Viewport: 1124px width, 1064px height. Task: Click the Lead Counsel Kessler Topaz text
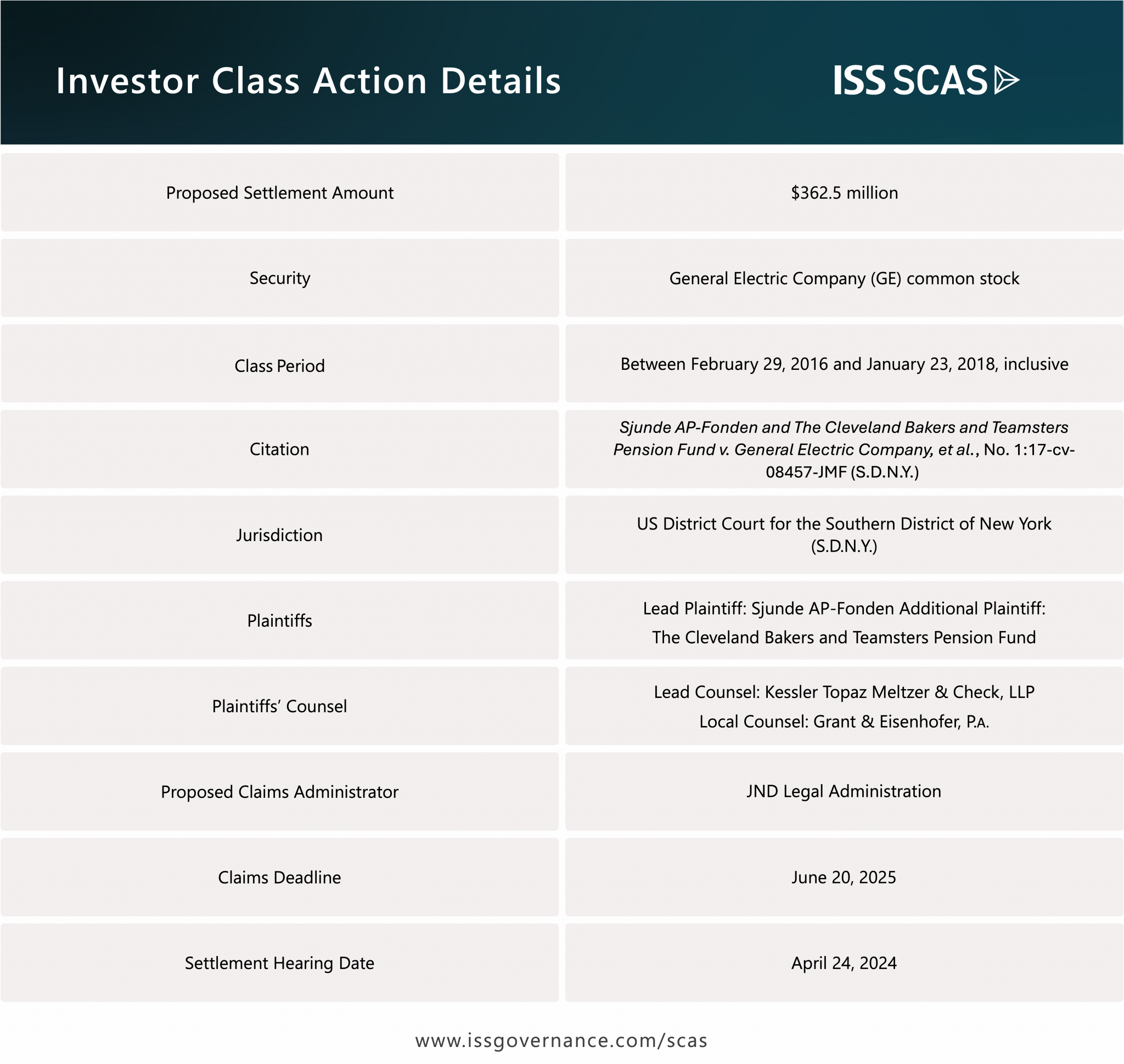(844, 692)
